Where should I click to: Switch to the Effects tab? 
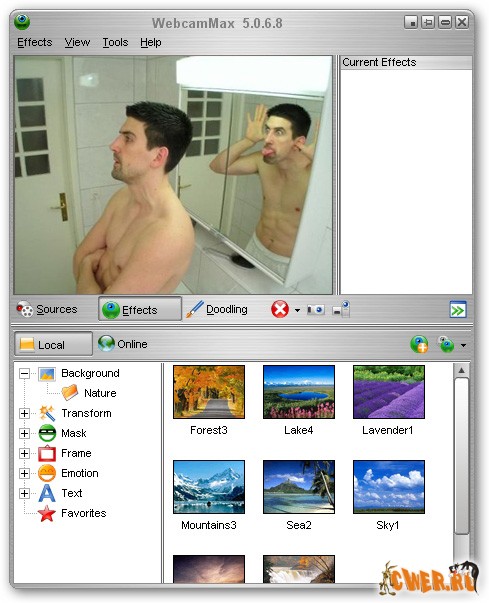click(x=140, y=309)
